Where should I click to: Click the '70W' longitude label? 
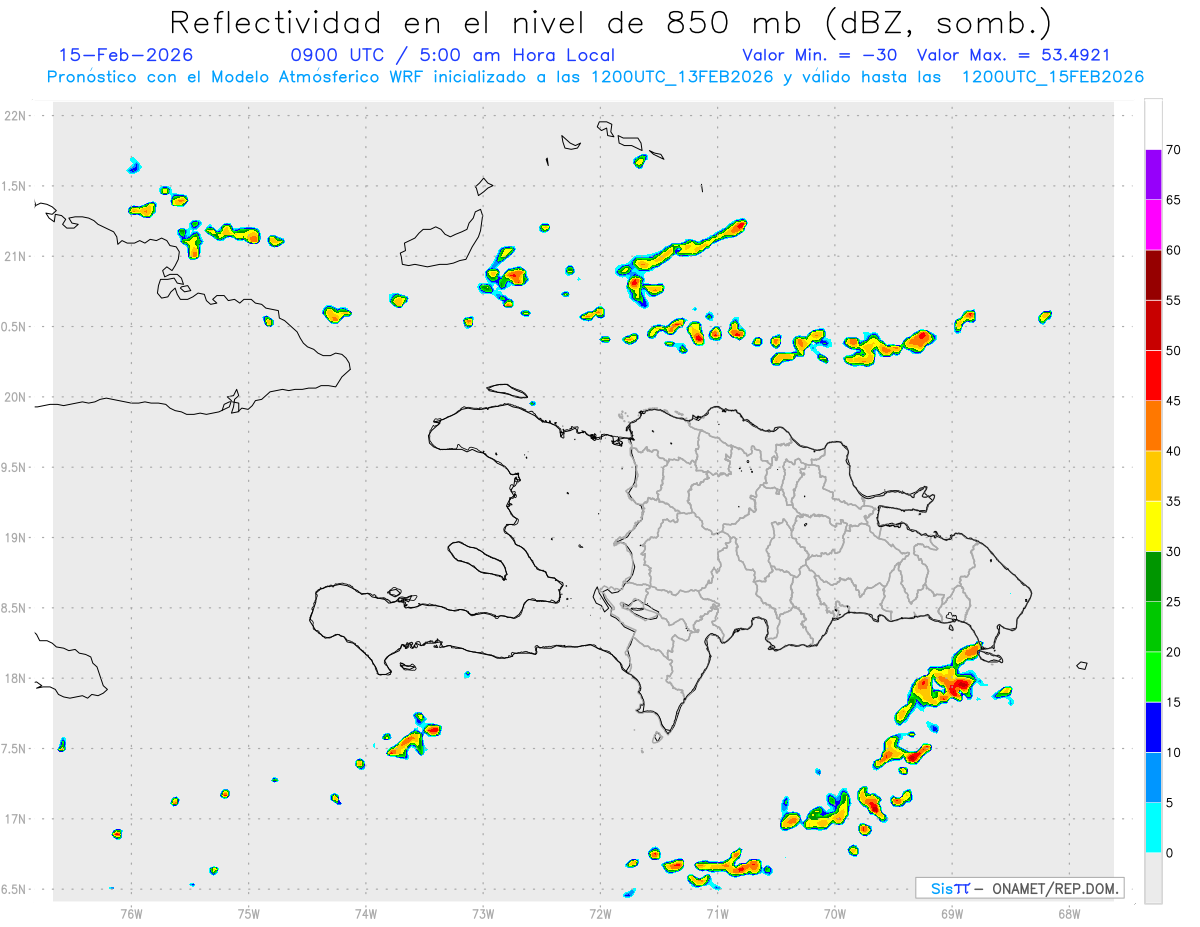point(835,913)
